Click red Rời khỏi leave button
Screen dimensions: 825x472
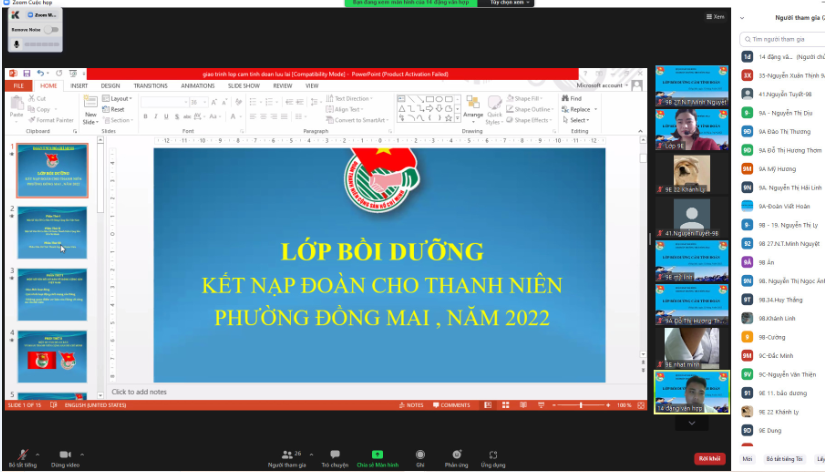(x=709, y=459)
